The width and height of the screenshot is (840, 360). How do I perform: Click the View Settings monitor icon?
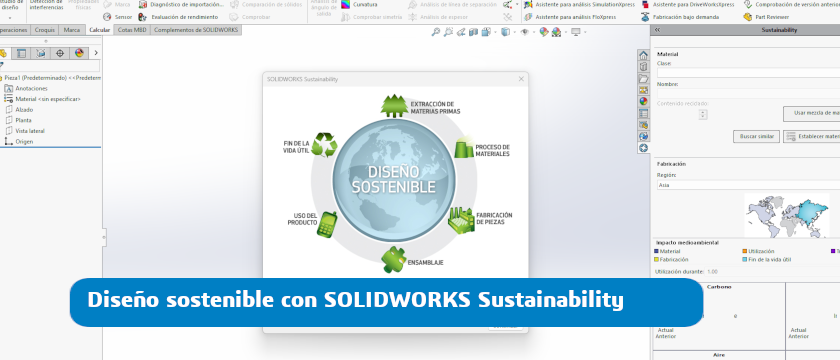(576, 32)
